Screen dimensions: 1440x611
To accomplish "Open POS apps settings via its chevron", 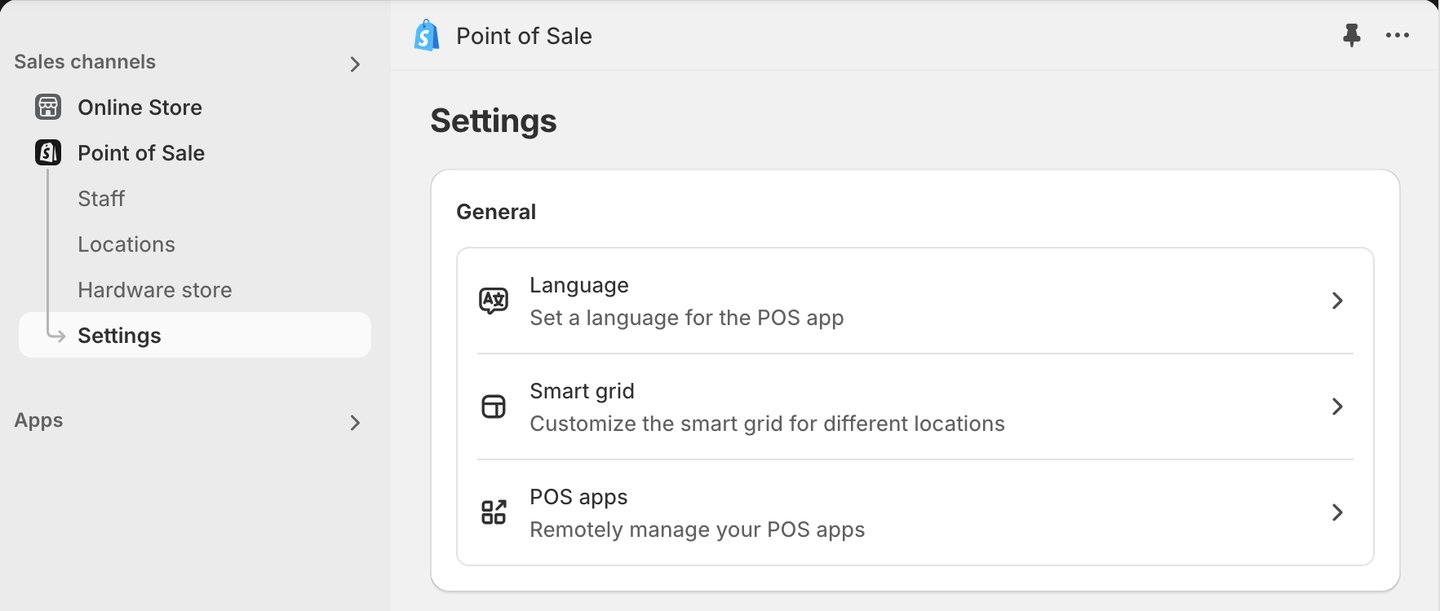I will 1337,512.
